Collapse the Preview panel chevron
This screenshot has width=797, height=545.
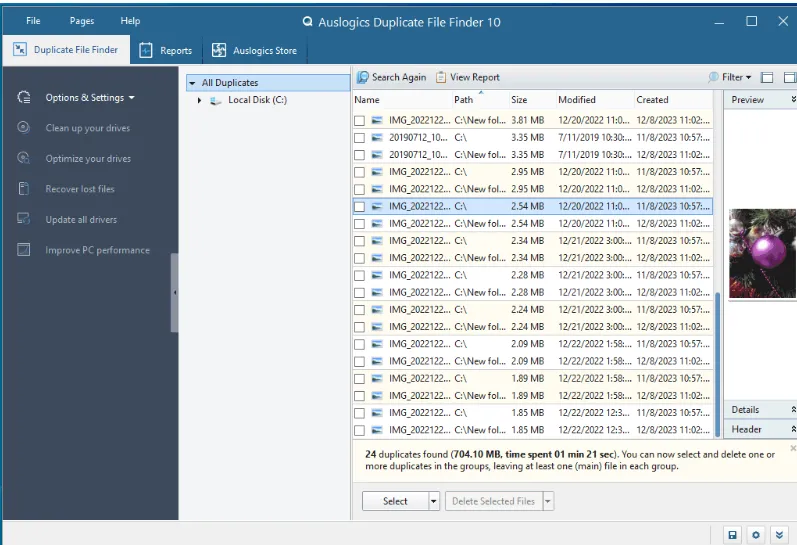click(x=793, y=99)
